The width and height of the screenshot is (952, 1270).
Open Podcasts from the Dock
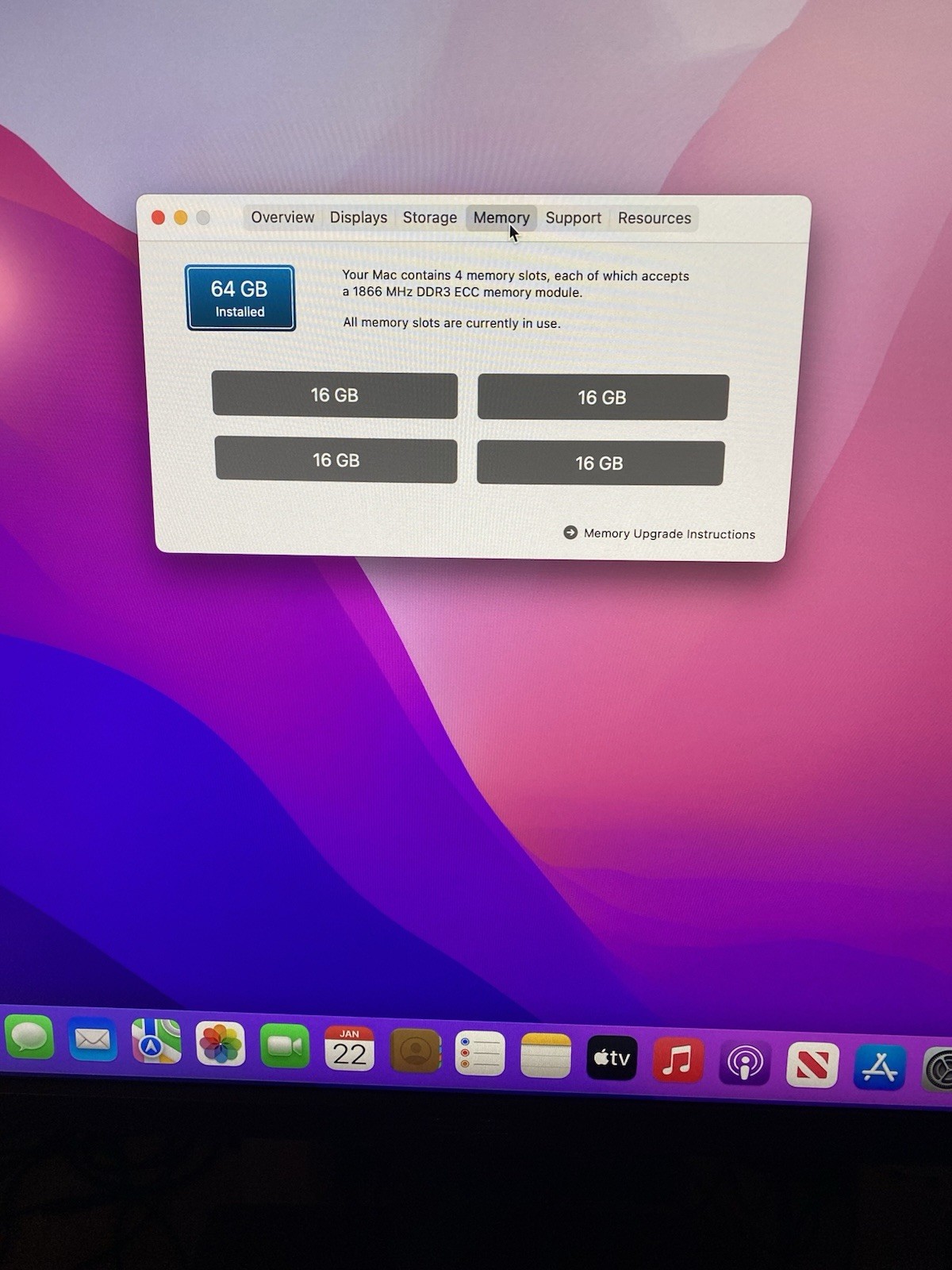744,1063
